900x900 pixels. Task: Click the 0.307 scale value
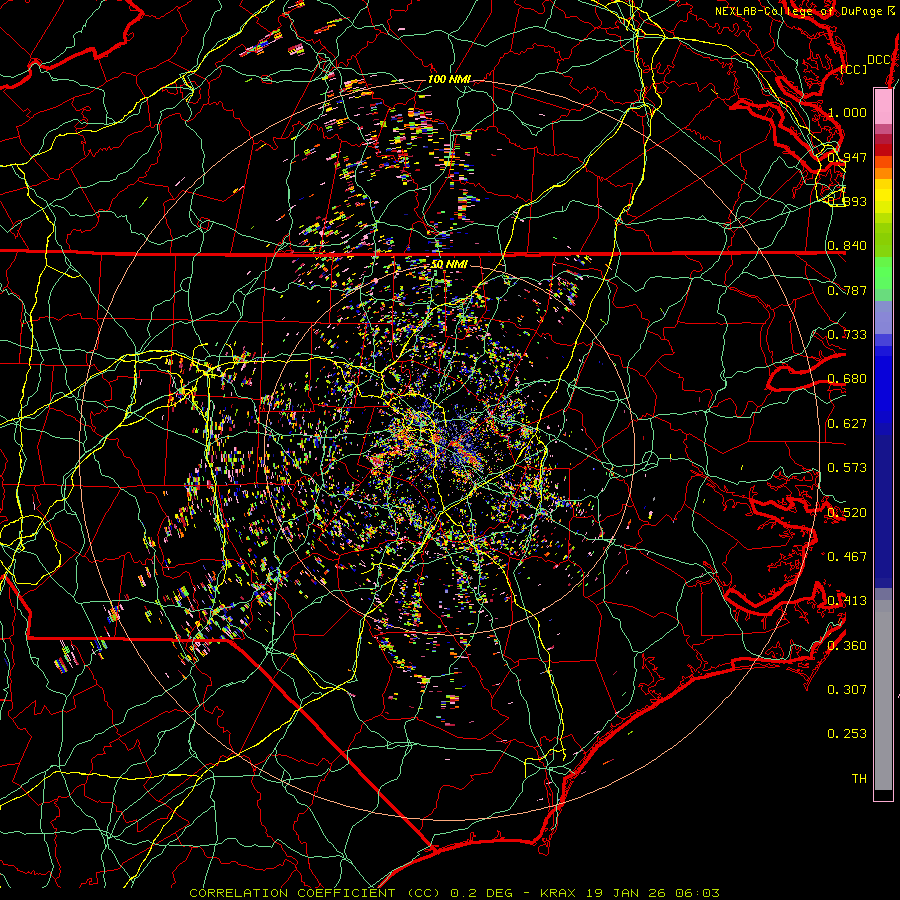pyautogui.click(x=847, y=690)
